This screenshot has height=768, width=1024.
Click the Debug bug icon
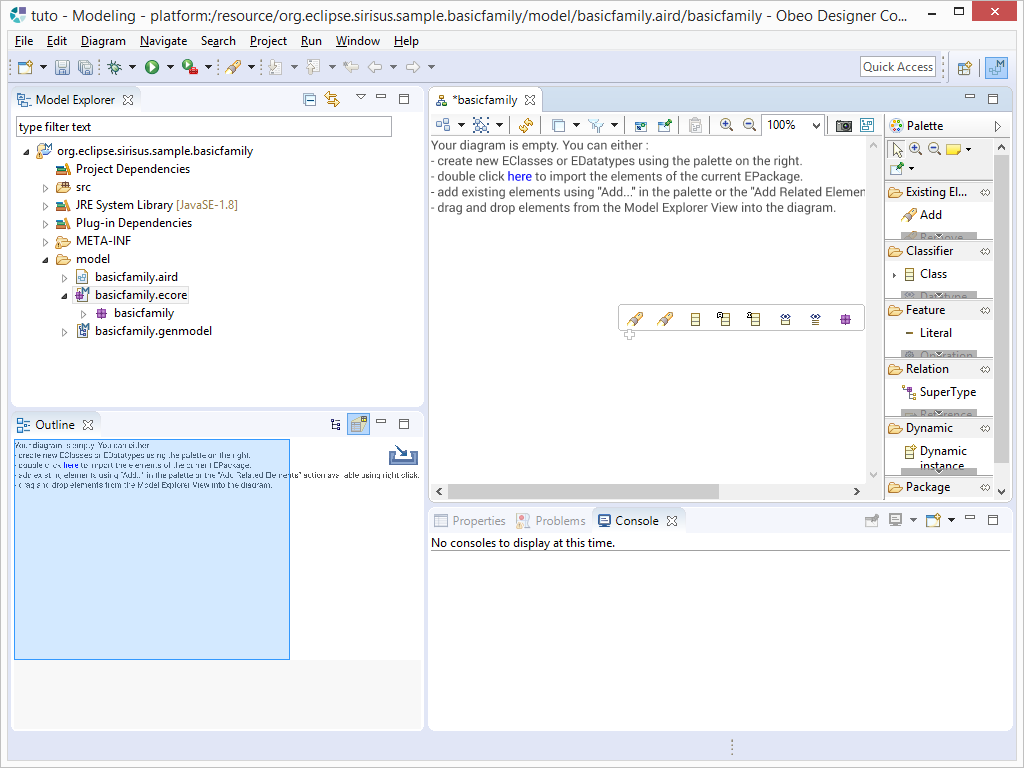point(114,67)
